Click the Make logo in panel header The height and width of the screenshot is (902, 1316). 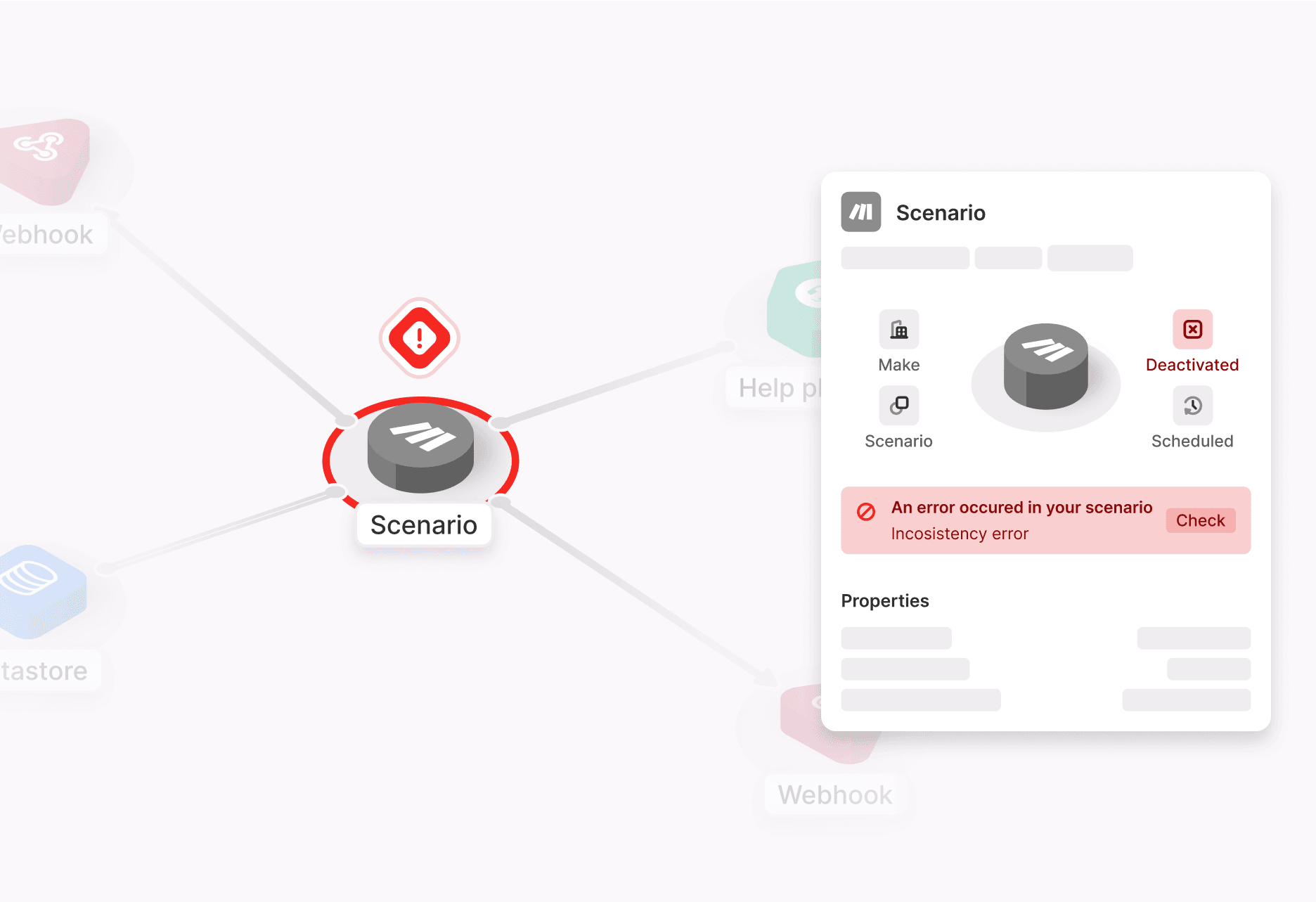pos(860,212)
